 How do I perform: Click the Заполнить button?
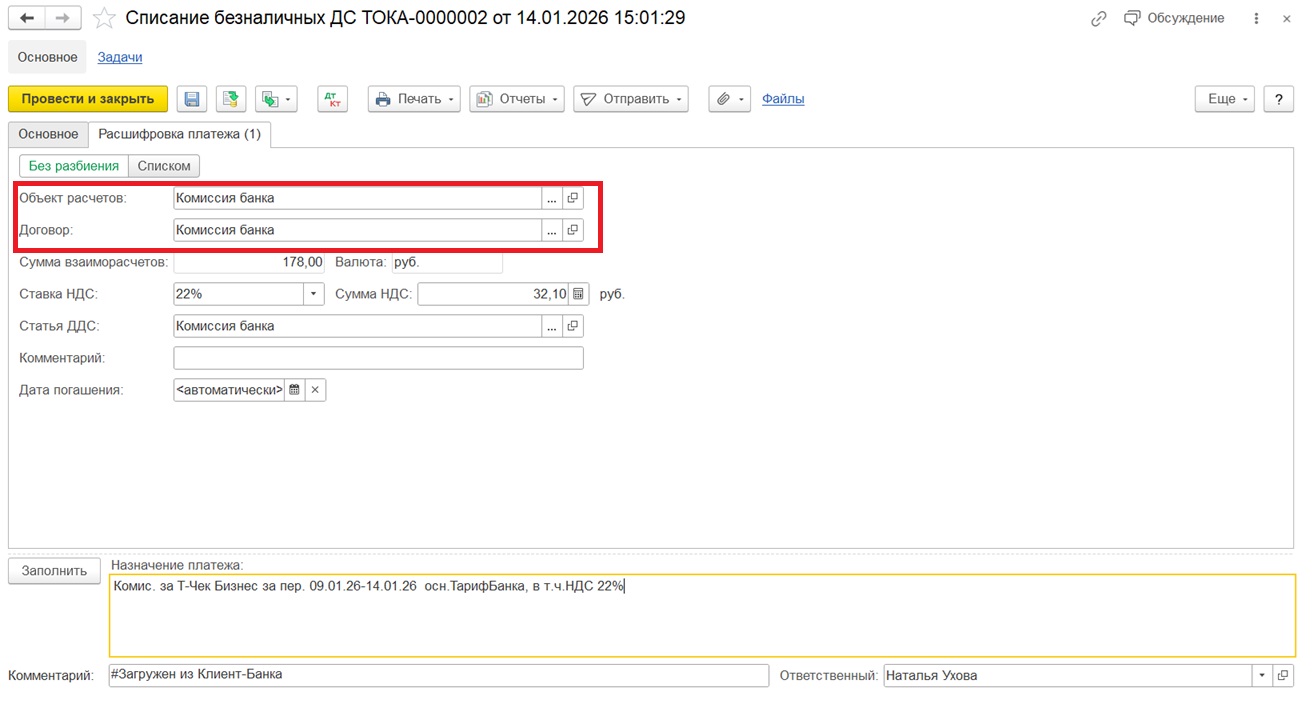coord(55,571)
